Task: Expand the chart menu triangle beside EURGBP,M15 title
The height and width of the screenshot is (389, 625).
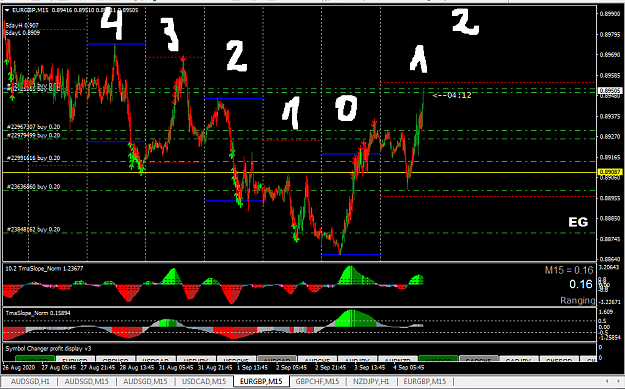Action: tap(7, 10)
